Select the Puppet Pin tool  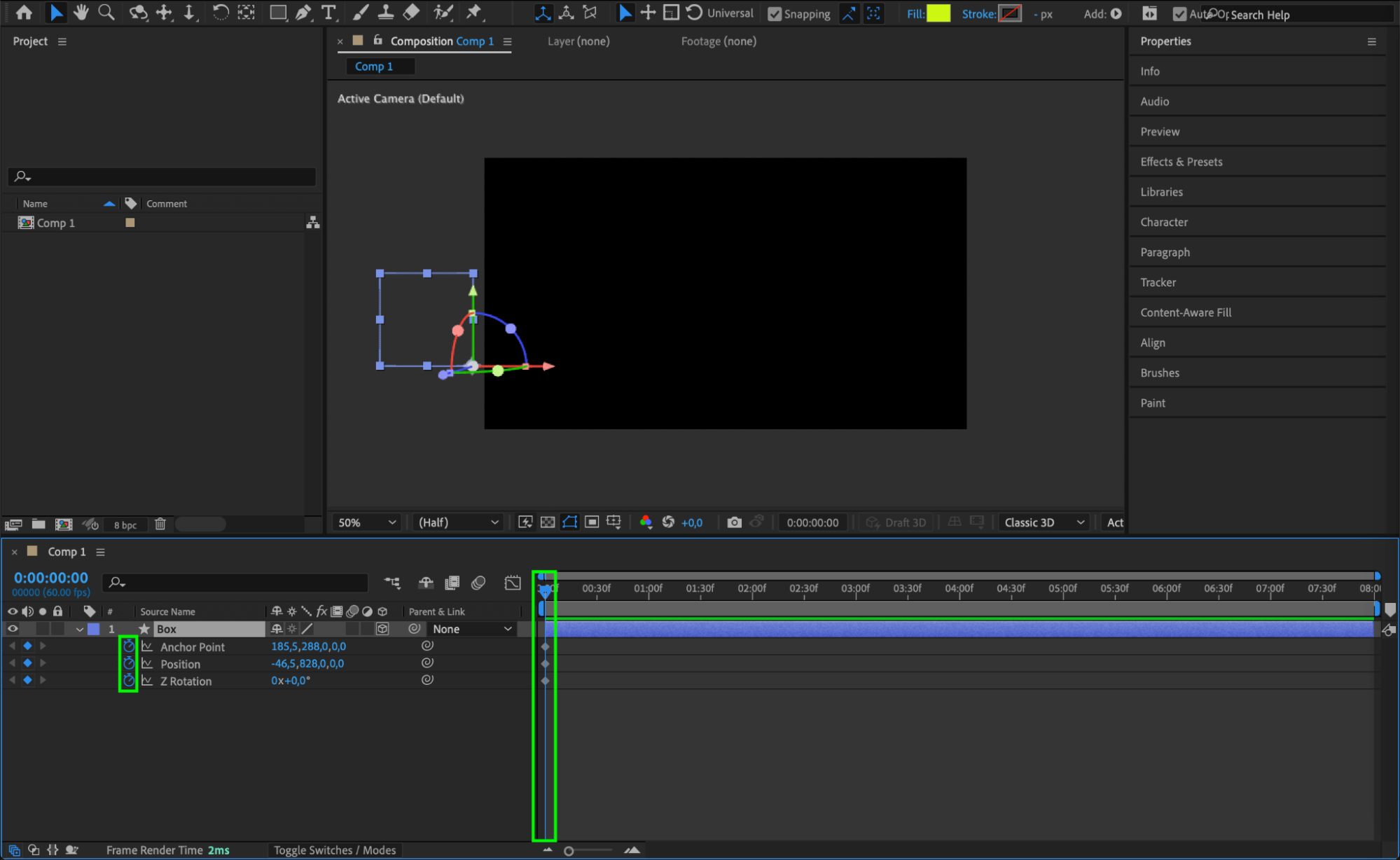(x=474, y=12)
